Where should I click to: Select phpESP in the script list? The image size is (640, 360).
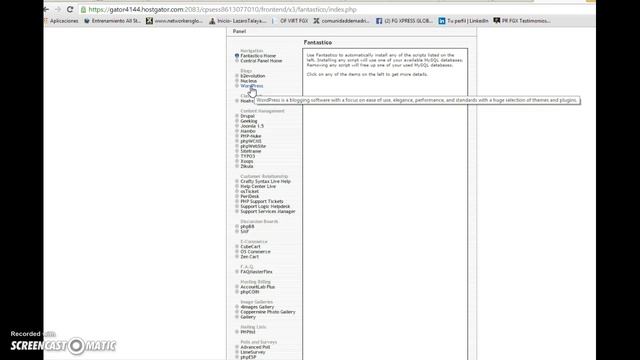(248, 357)
